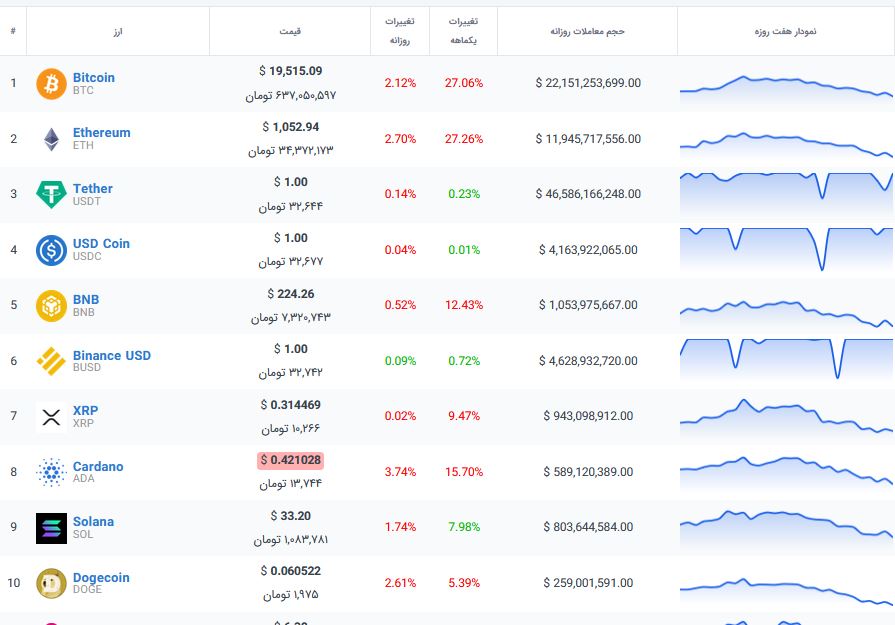View Solana seven-day sparkline chart
This screenshot has height=625, width=895.
pyautogui.click(x=786, y=531)
